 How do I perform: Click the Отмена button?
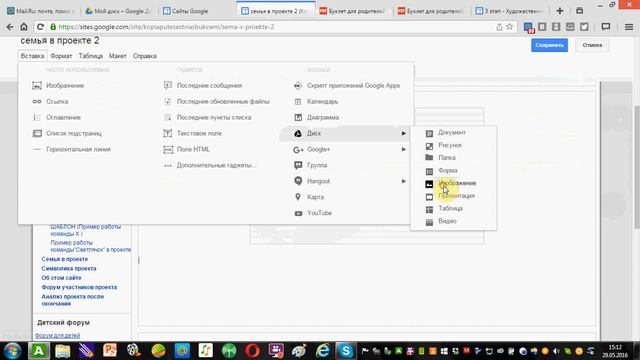tap(592, 45)
